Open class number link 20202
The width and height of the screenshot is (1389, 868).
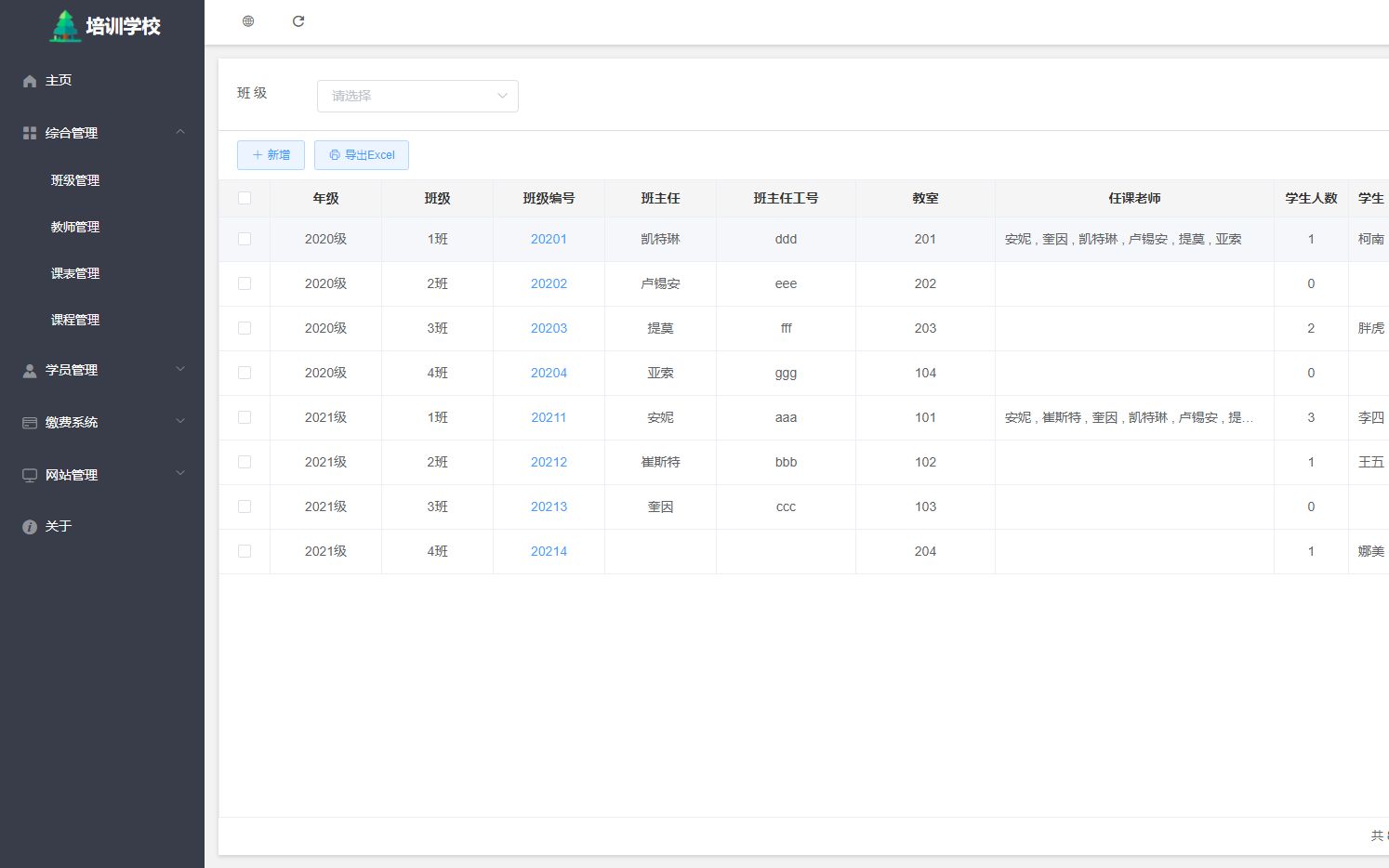(549, 283)
